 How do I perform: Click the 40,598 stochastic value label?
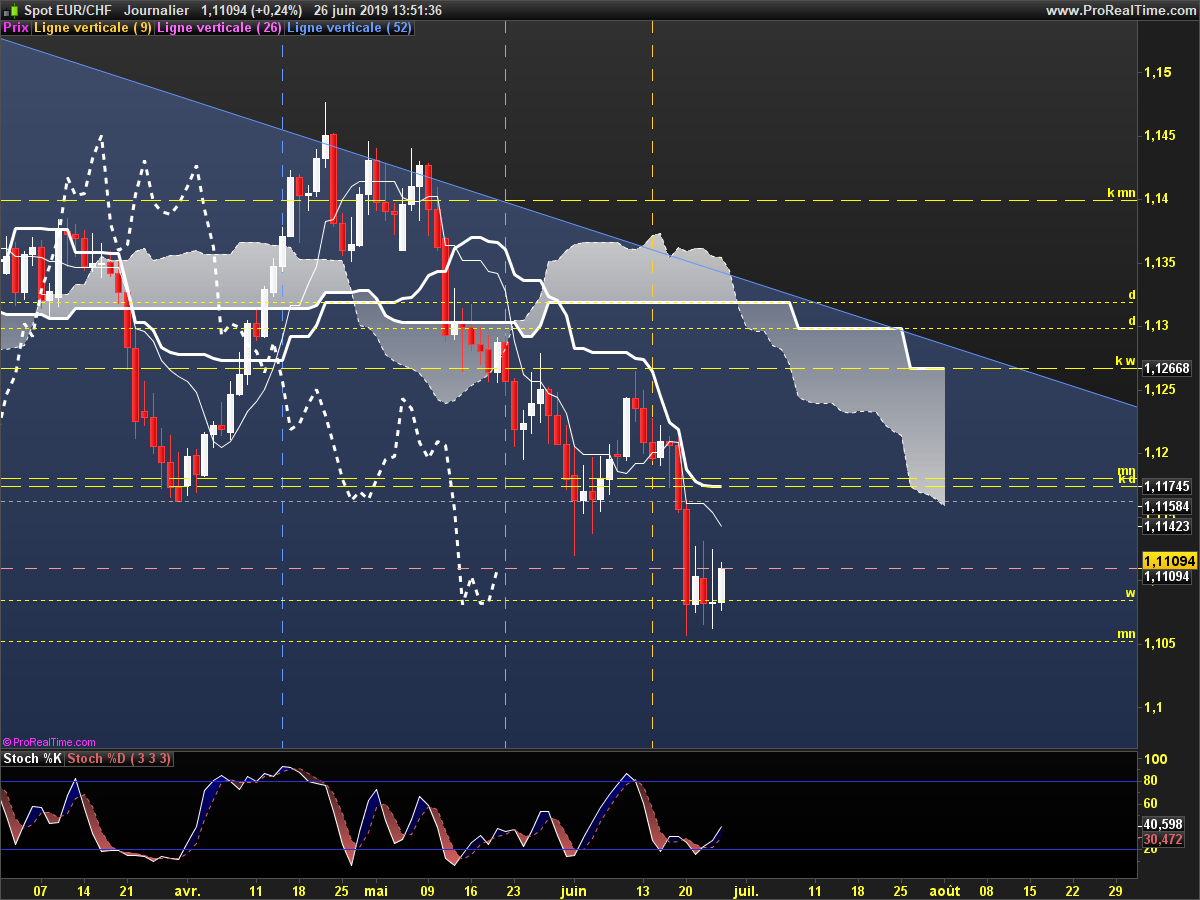tap(1163, 824)
